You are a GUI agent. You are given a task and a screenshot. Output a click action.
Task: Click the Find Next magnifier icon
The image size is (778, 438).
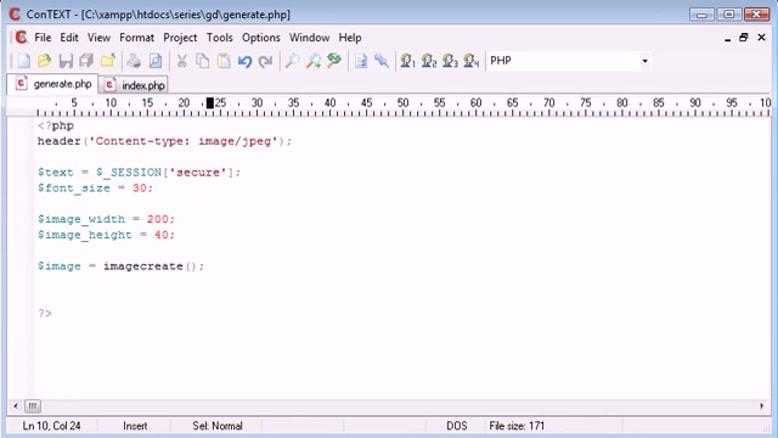coord(313,61)
